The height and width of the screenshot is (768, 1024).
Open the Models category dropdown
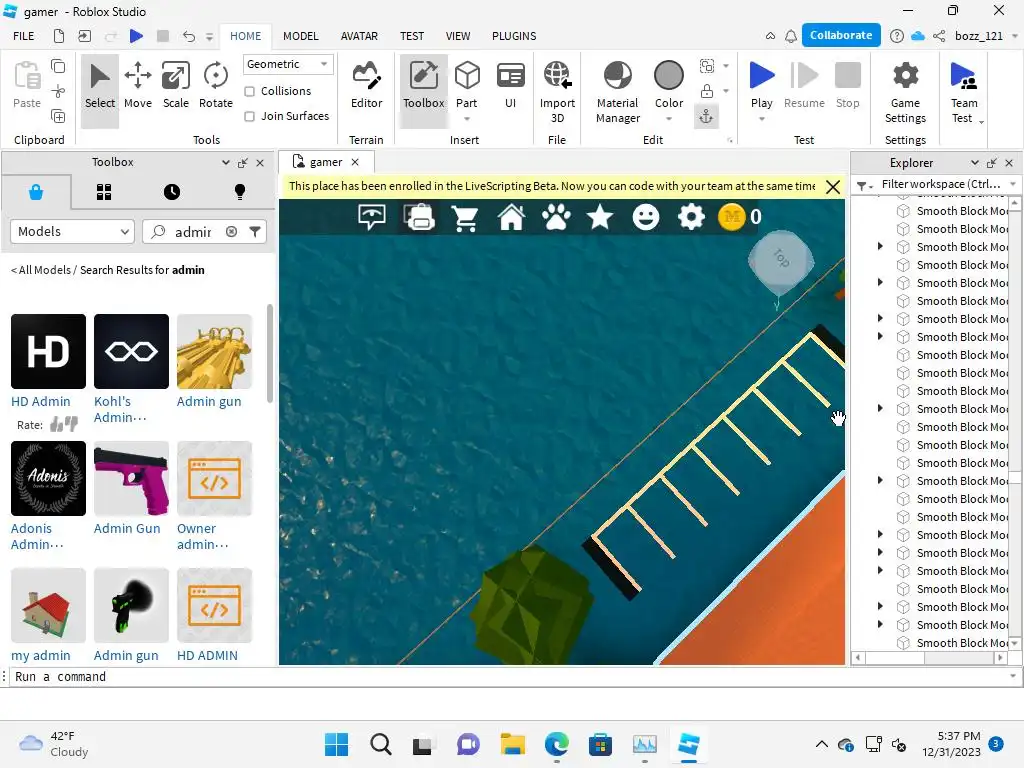click(x=72, y=231)
